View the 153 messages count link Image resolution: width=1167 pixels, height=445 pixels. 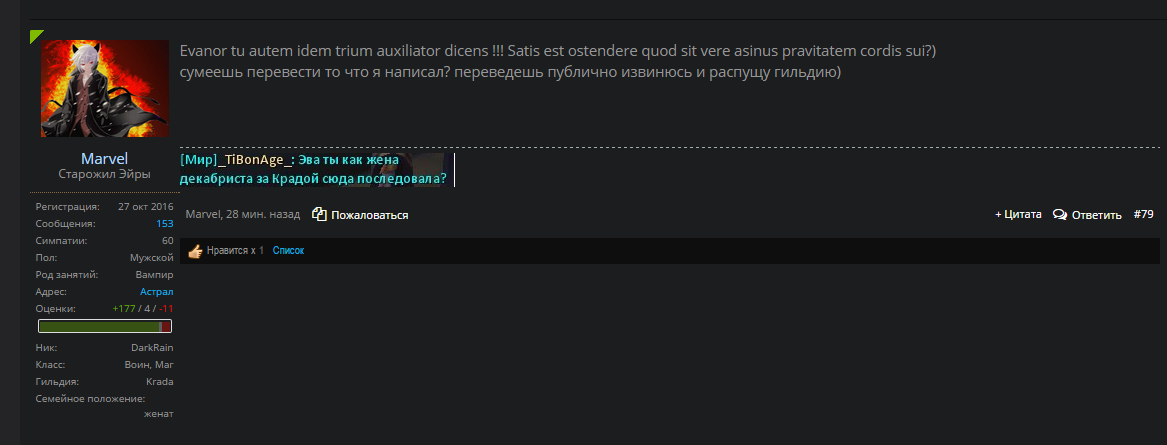coord(164,223)
